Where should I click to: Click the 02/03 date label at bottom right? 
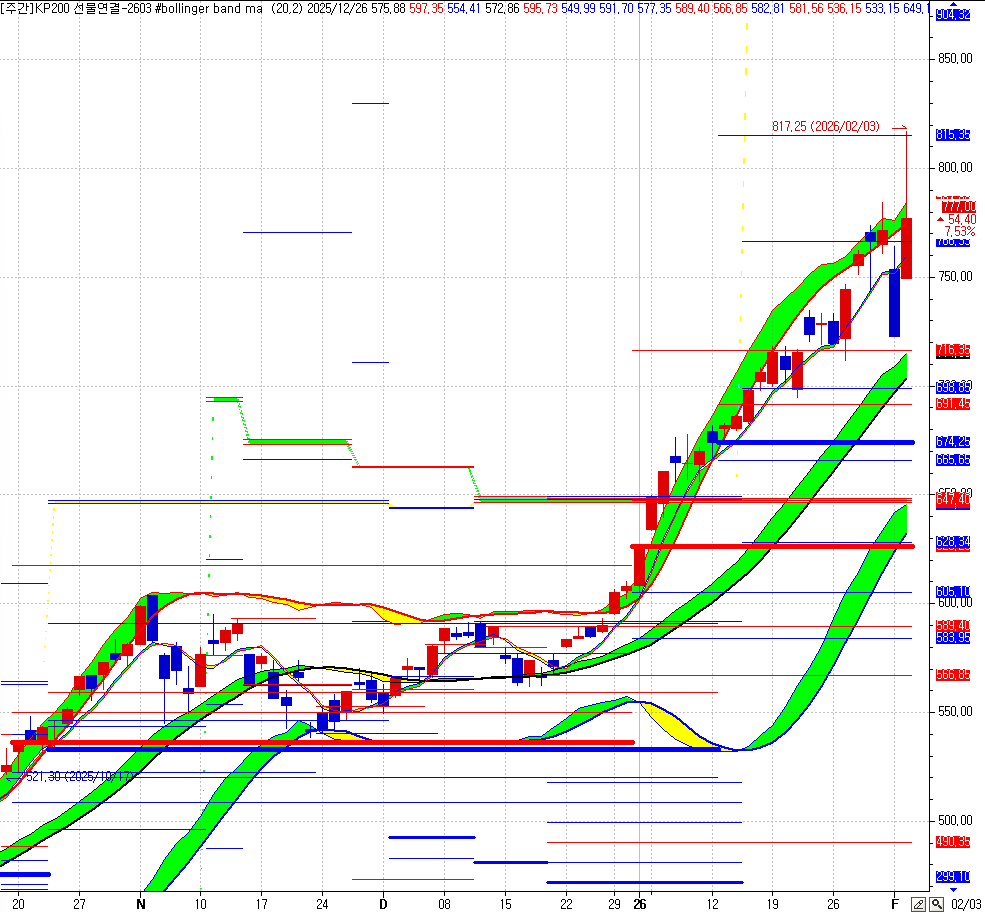(966, 904)
